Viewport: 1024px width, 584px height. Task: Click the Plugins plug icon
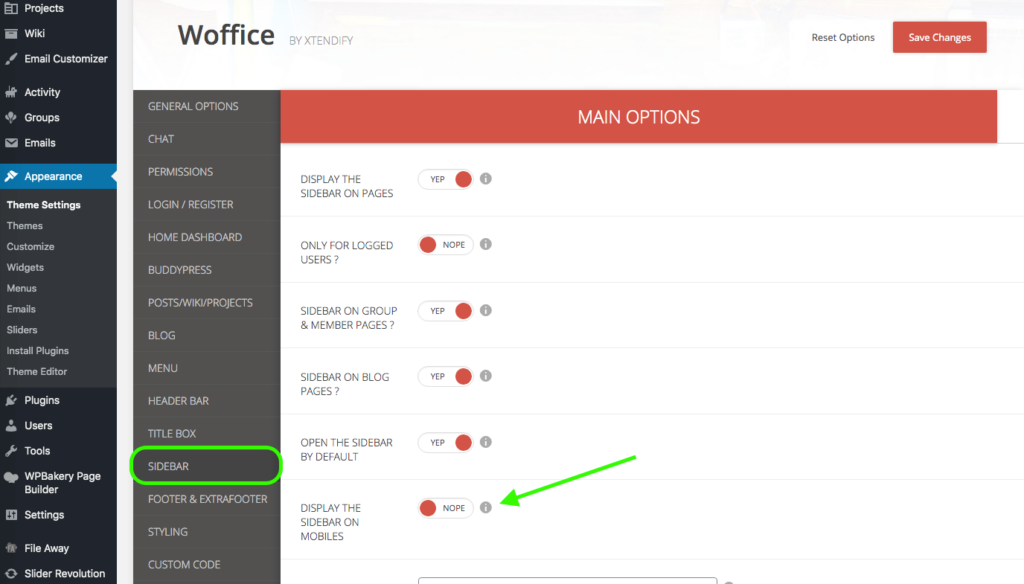pos(11,400)
